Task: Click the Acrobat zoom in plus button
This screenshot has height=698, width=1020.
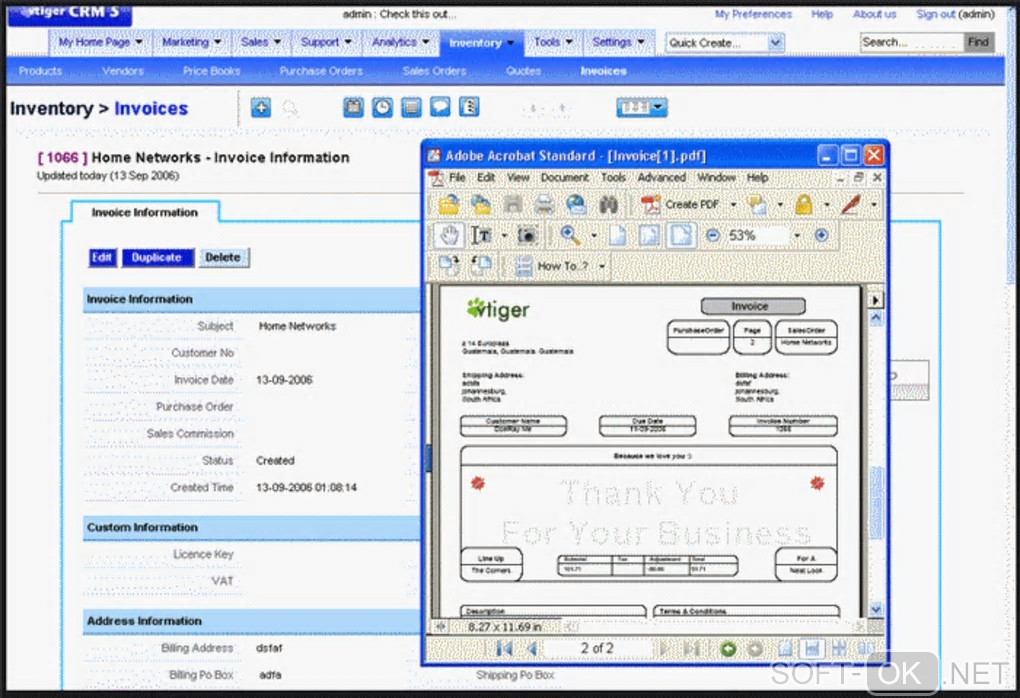Action: pyautogui.click(x=821, y=235)
